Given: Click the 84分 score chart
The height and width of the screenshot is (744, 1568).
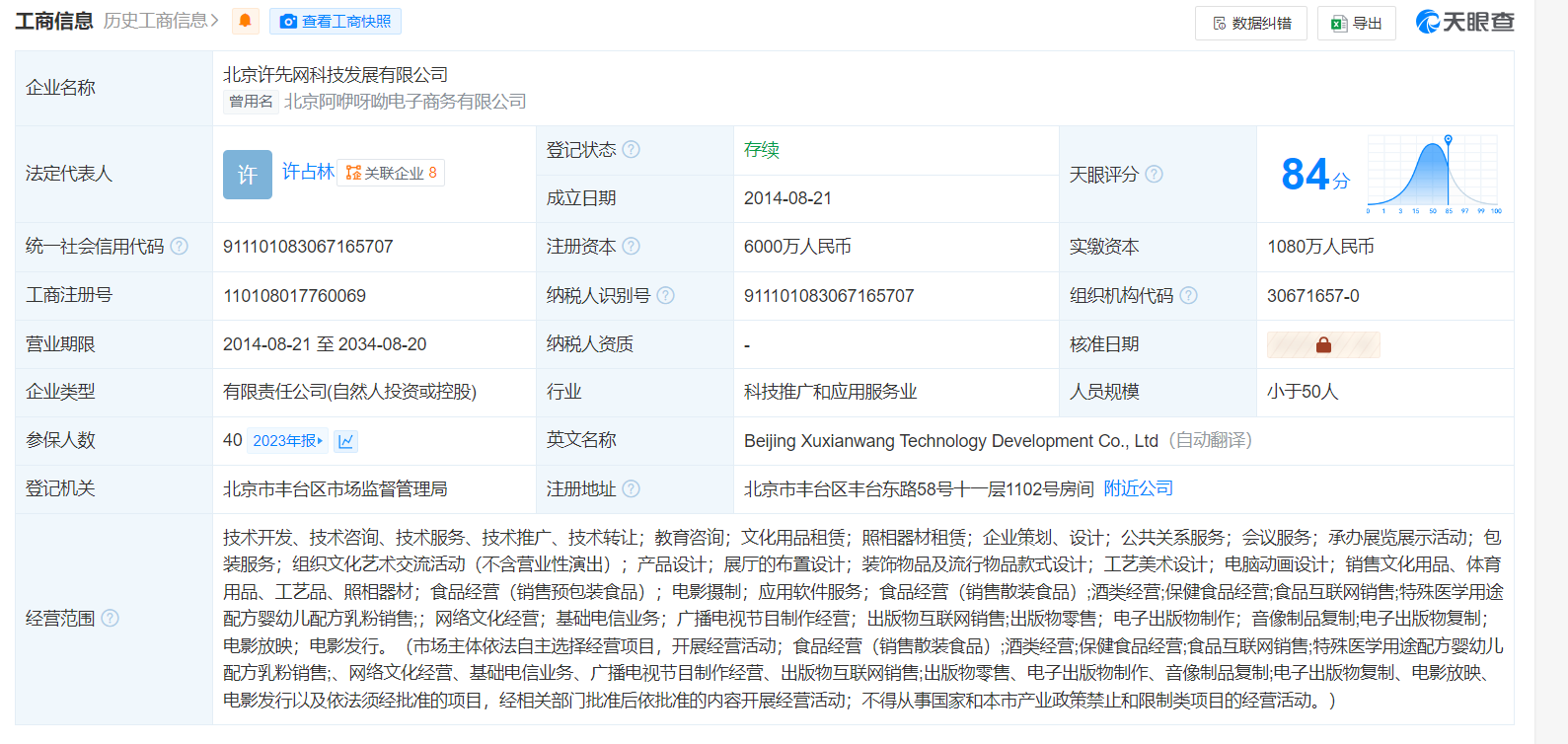Looking at the screenshot, I should pyautogui.click(x=1434, y=174).
